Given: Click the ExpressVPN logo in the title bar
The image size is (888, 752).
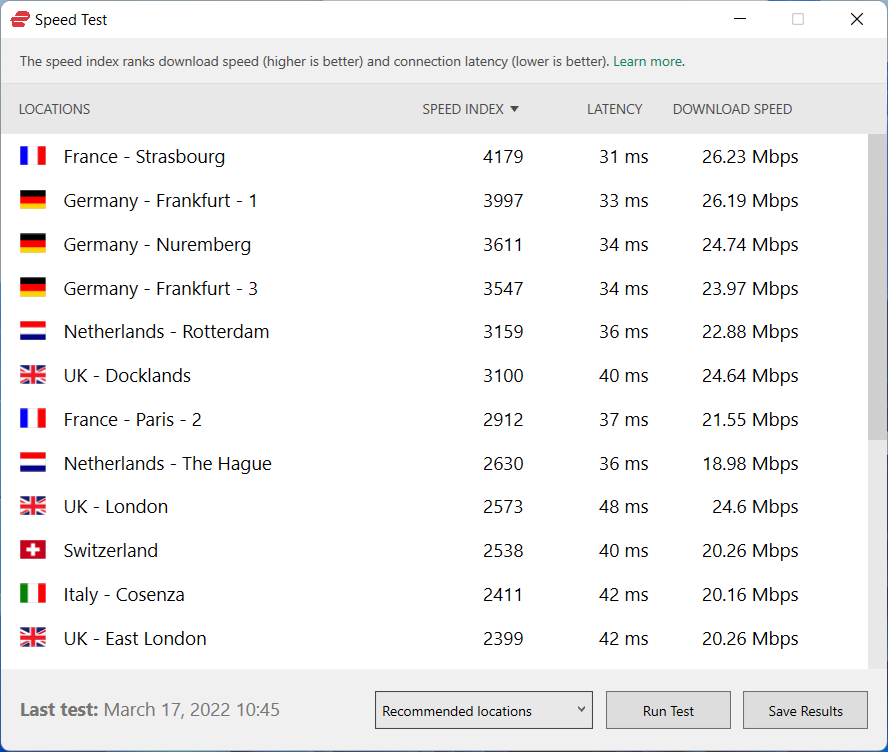Looking at the screenshot, I should 20,19.
